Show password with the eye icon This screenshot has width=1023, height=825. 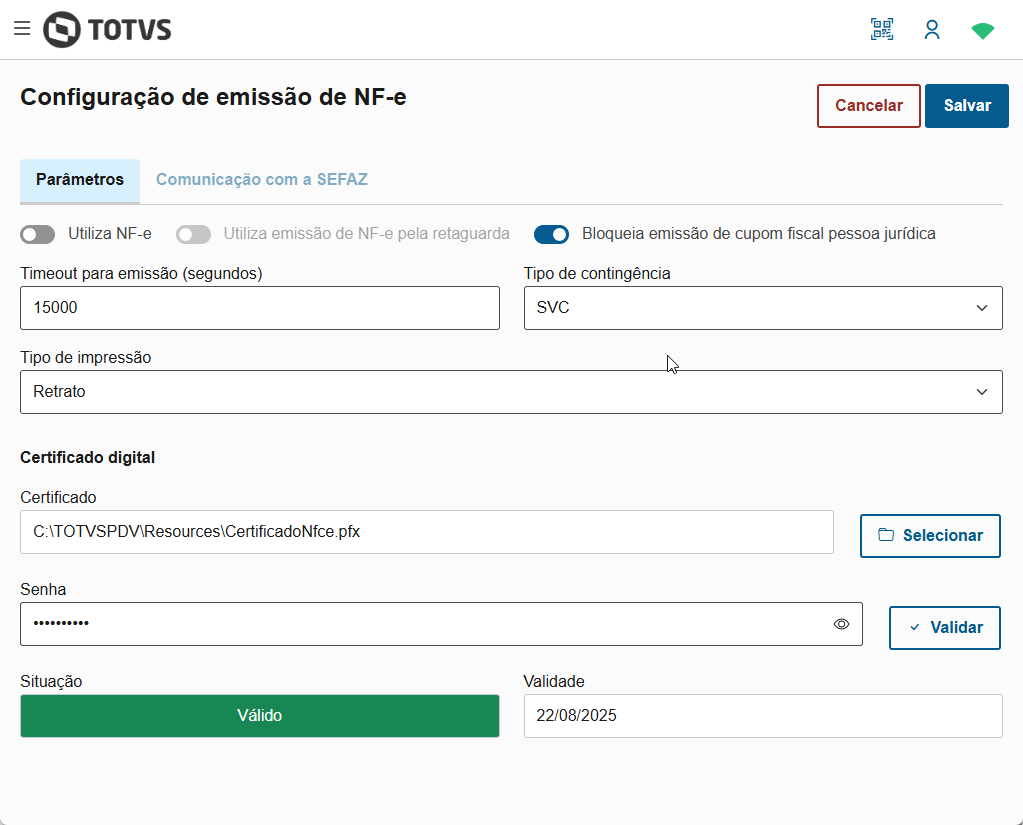pyautogui.click(x=841, y=624)
